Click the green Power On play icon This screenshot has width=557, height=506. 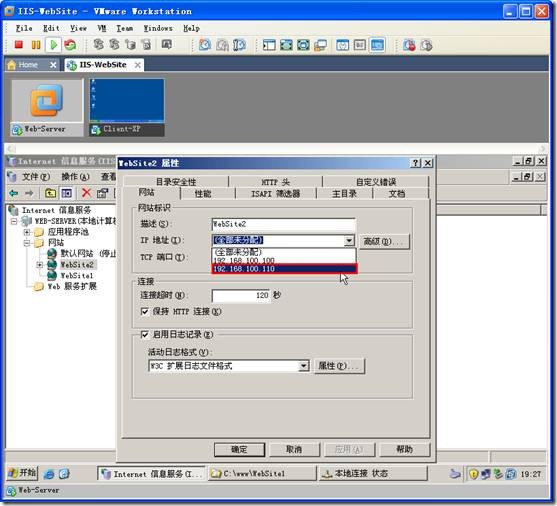(x=54, y=45)
